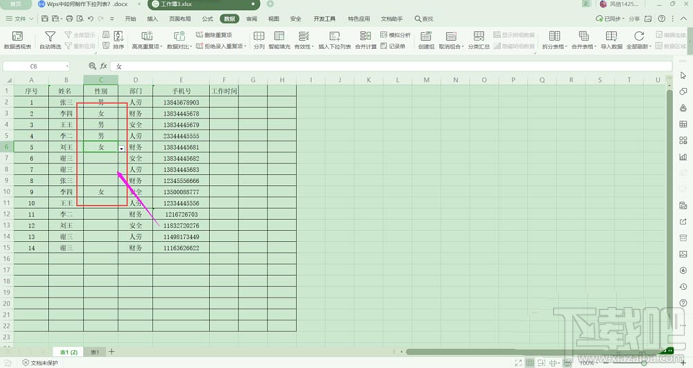This screenshot has height=368, width=693.
Task: Enable 自动筛选 auto filter
Action: click(50, 39)
